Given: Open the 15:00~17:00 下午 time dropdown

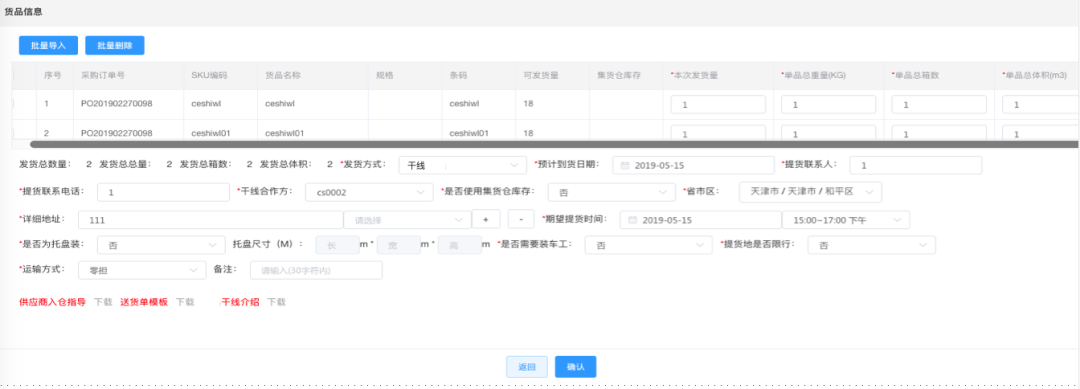Looking at the screenshot, I should pos(846,220).
